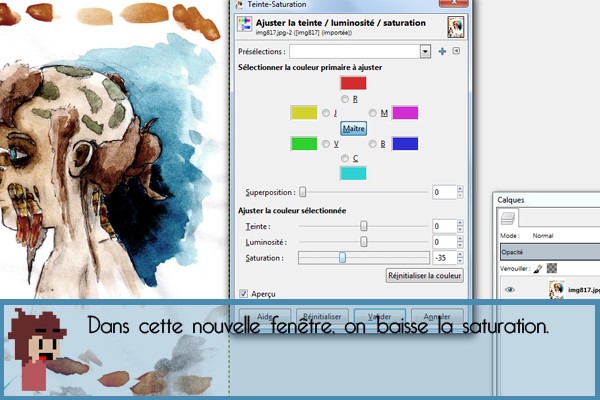
Task: Toggle lock pixels brush icon
Action: pos(538,269)
